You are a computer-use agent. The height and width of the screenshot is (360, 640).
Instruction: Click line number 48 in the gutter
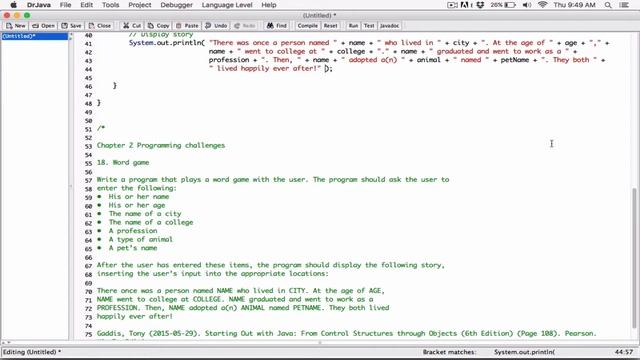89,104
